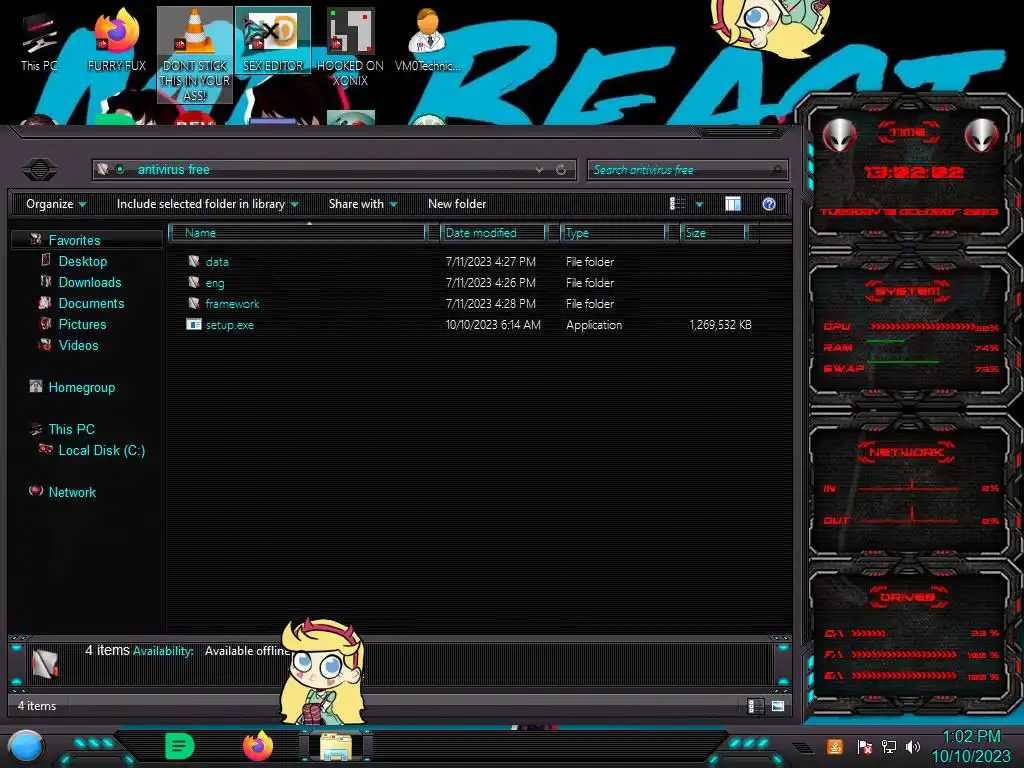1024x768 pixels.
Task: Refresh the antivirus free folder
Action: pyautogui.click(x=561, y=170)
